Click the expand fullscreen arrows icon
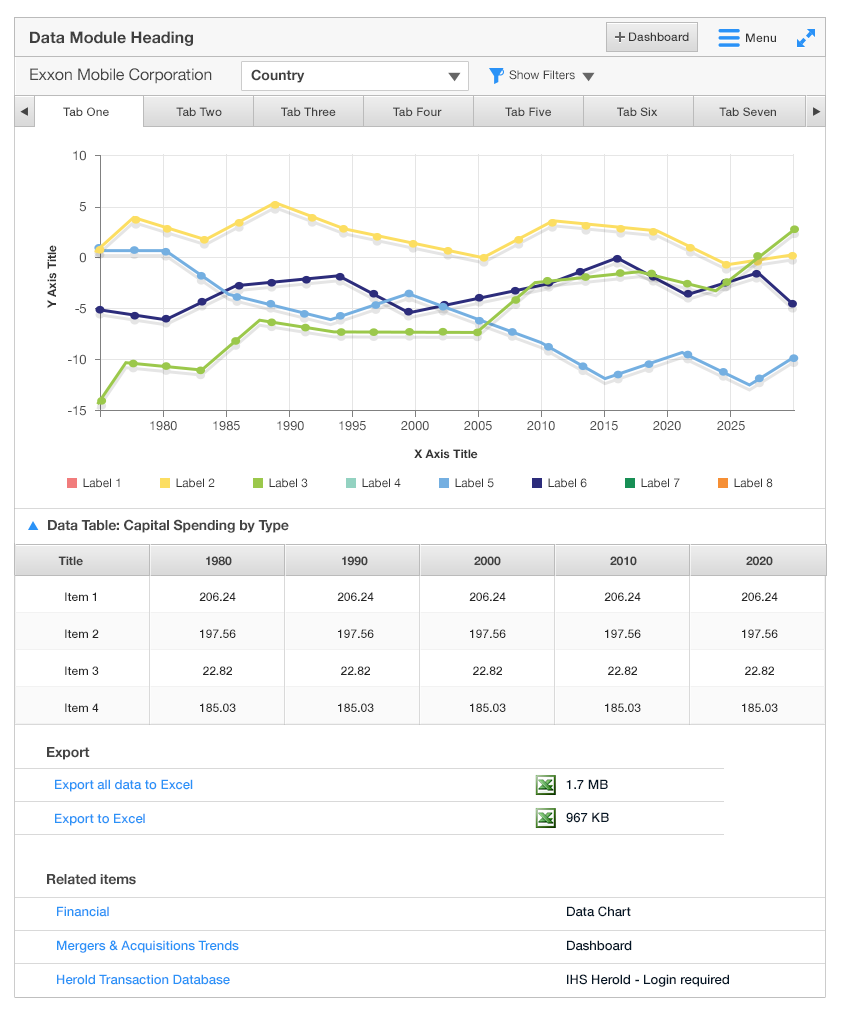The height and width of the screenshot is (1020, 842). pyautogui.click(x=806, y=38)
